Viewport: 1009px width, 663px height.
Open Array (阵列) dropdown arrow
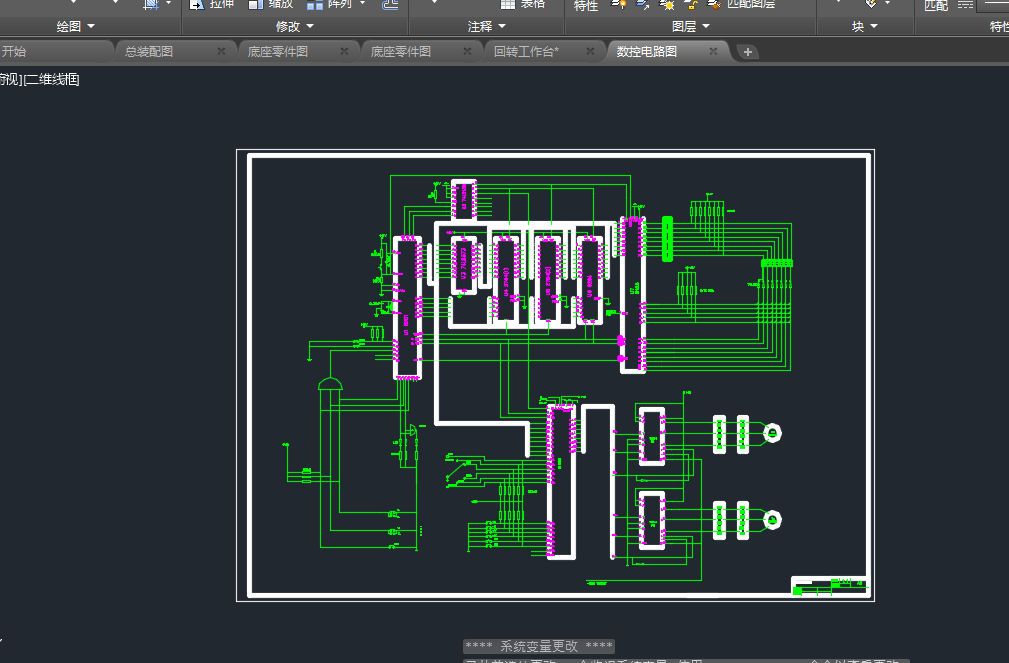361,4
